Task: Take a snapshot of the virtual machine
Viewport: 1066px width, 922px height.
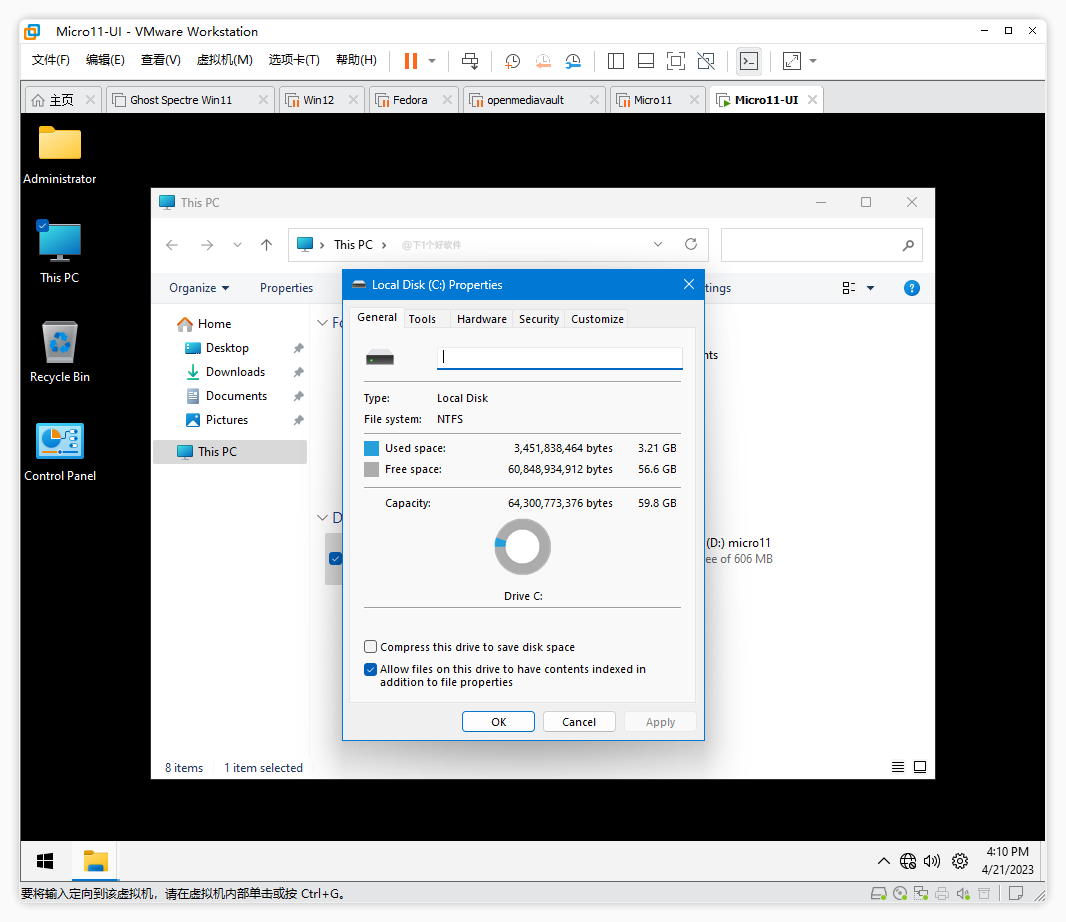Action: click(512, 61)
